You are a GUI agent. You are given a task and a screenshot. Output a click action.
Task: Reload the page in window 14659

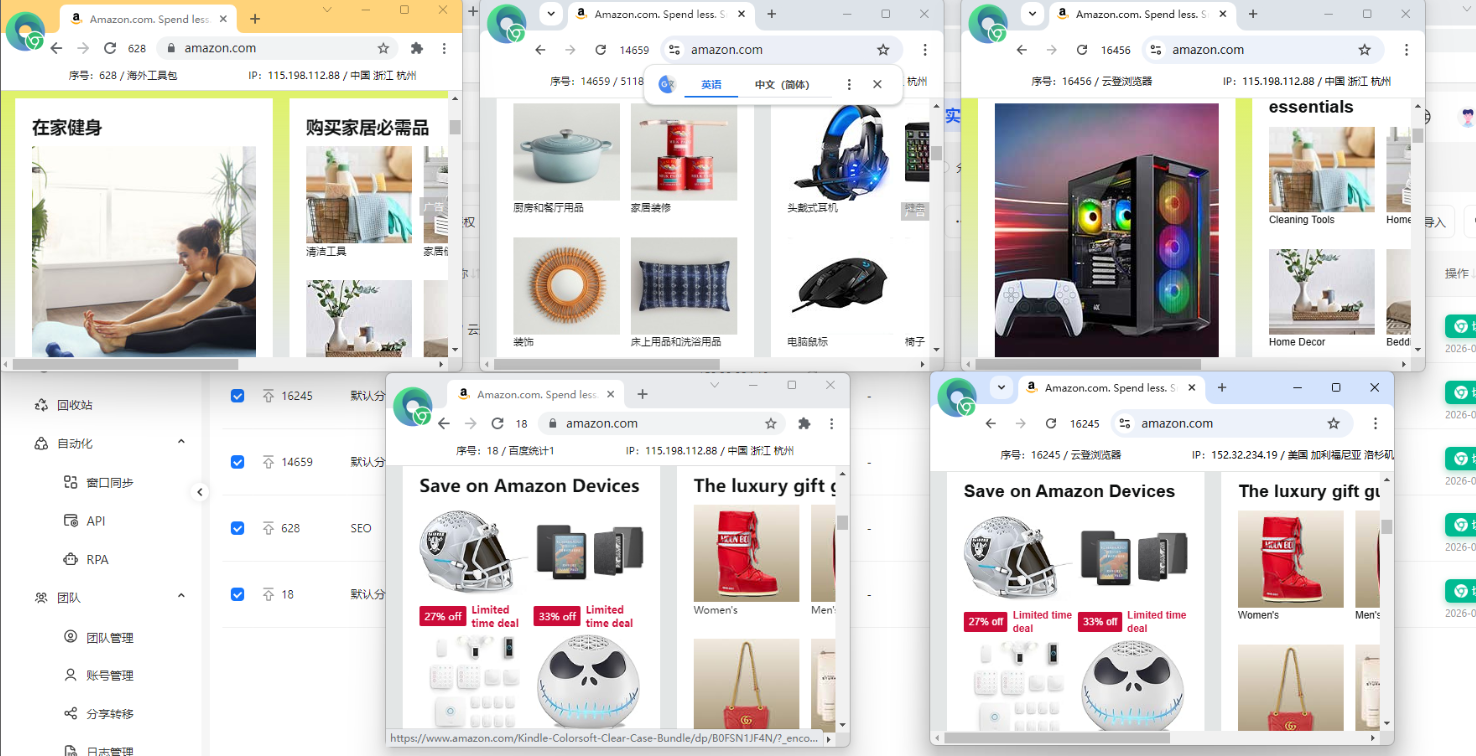coord(600,50)
